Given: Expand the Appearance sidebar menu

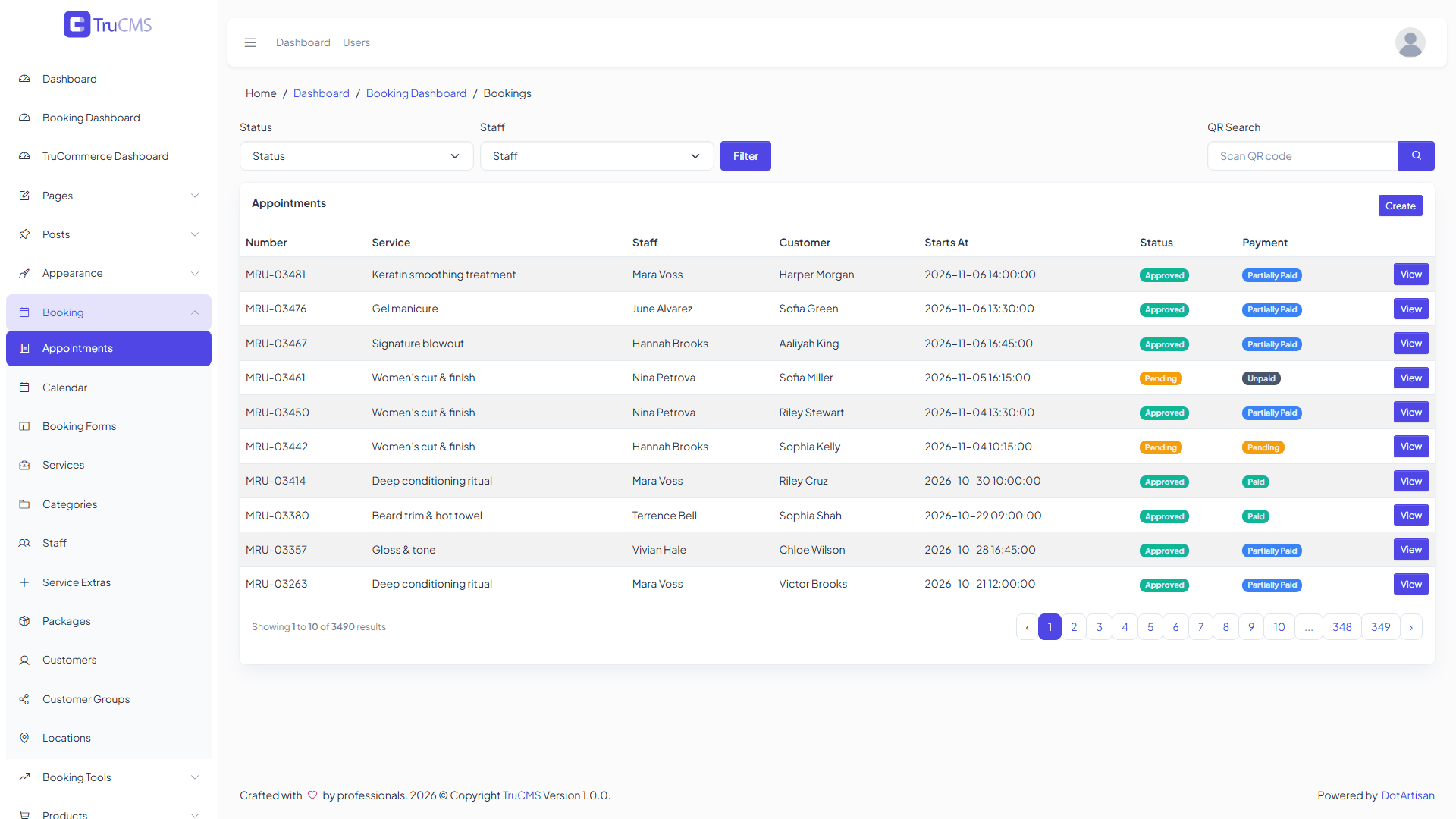Looking at the screenshot, I should pyautogui.click(x=108, y=273).
